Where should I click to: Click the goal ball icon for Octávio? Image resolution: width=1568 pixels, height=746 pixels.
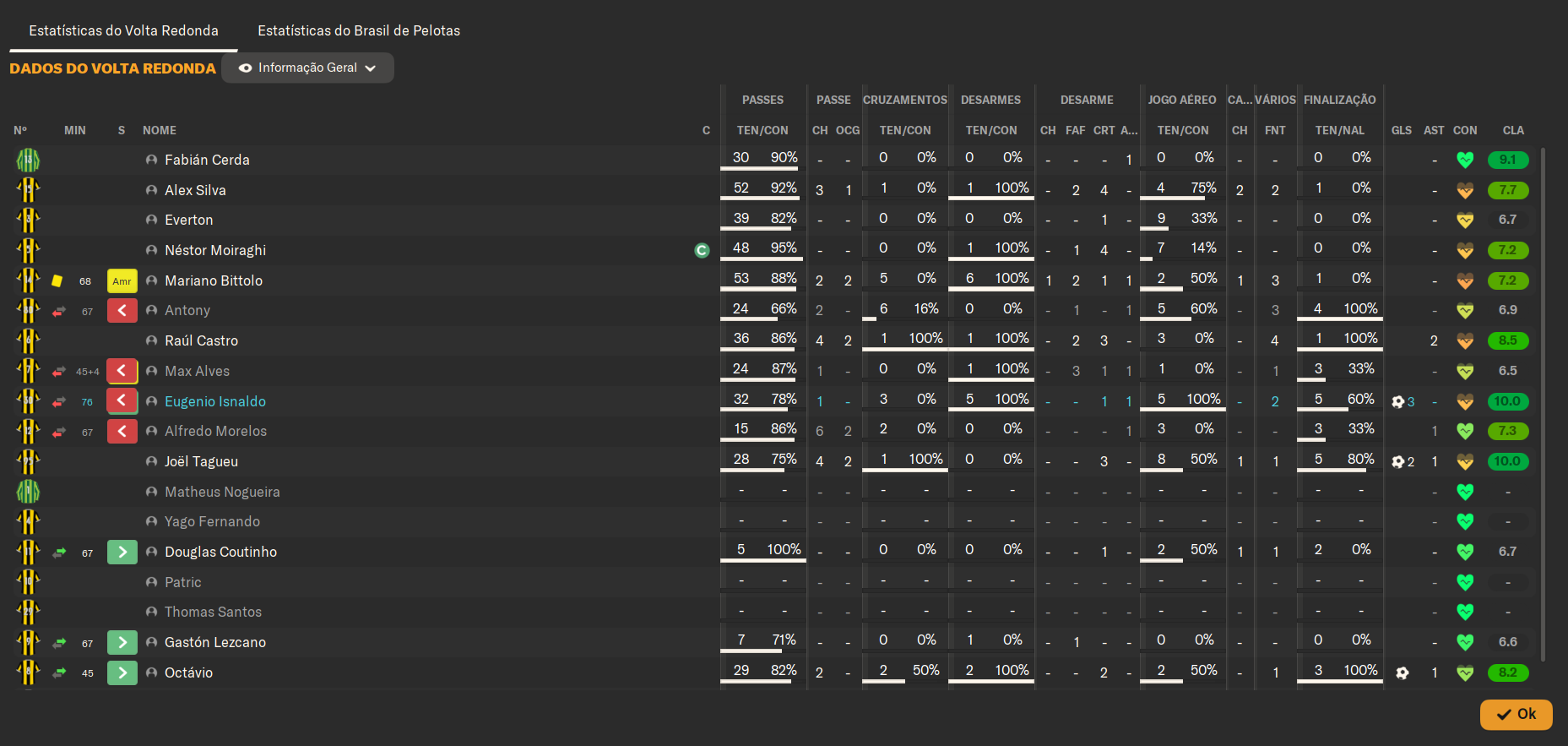coord(1403,672)
